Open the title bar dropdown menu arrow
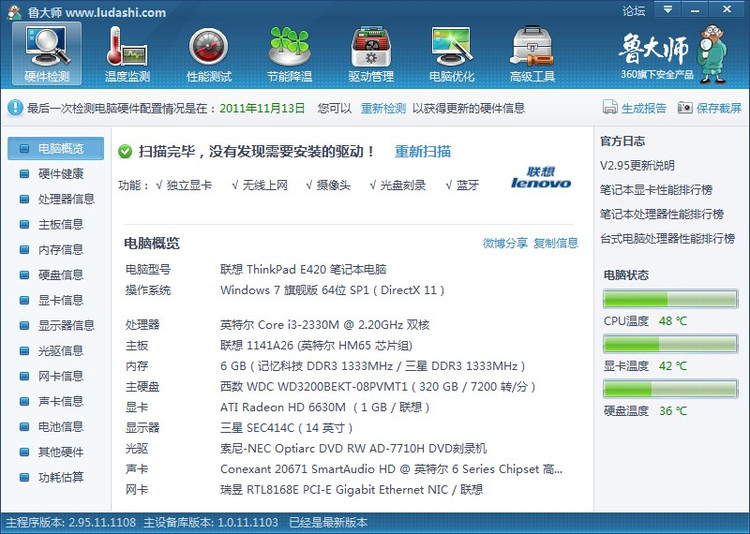 tap(667, 10)
